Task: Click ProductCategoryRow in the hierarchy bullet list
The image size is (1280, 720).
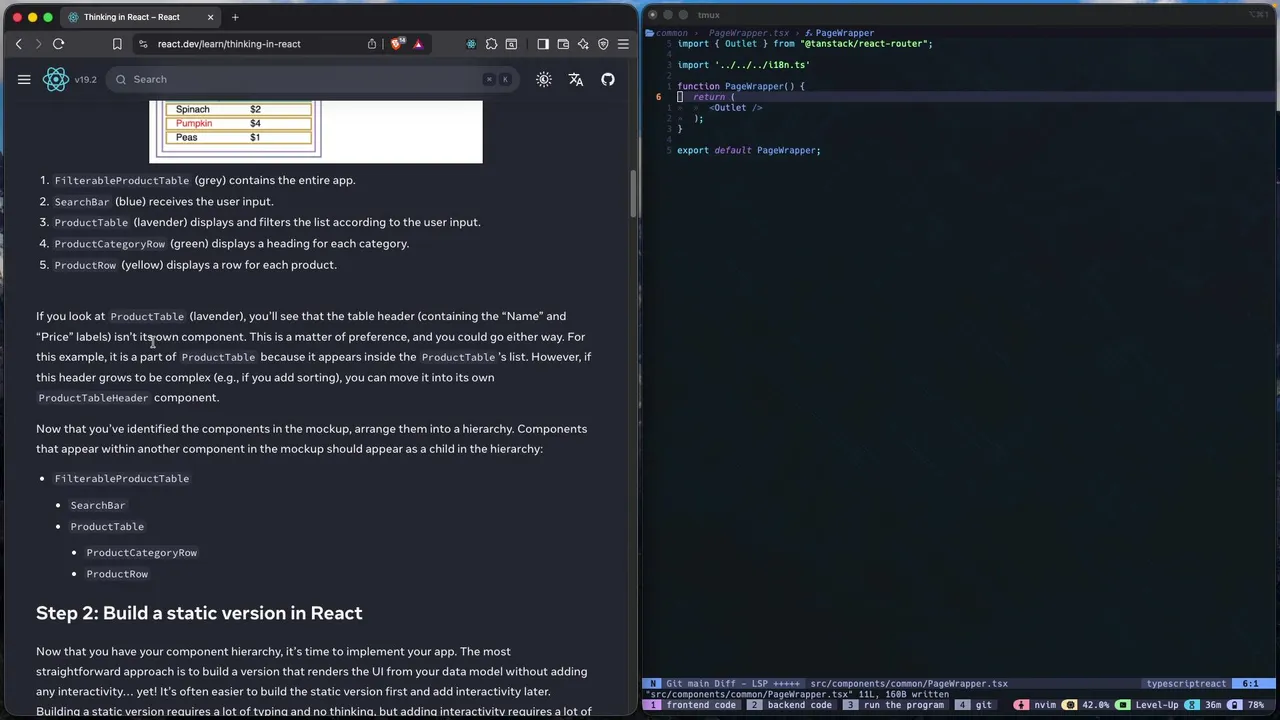Action: pyautogui.click(x=141, y=553)
